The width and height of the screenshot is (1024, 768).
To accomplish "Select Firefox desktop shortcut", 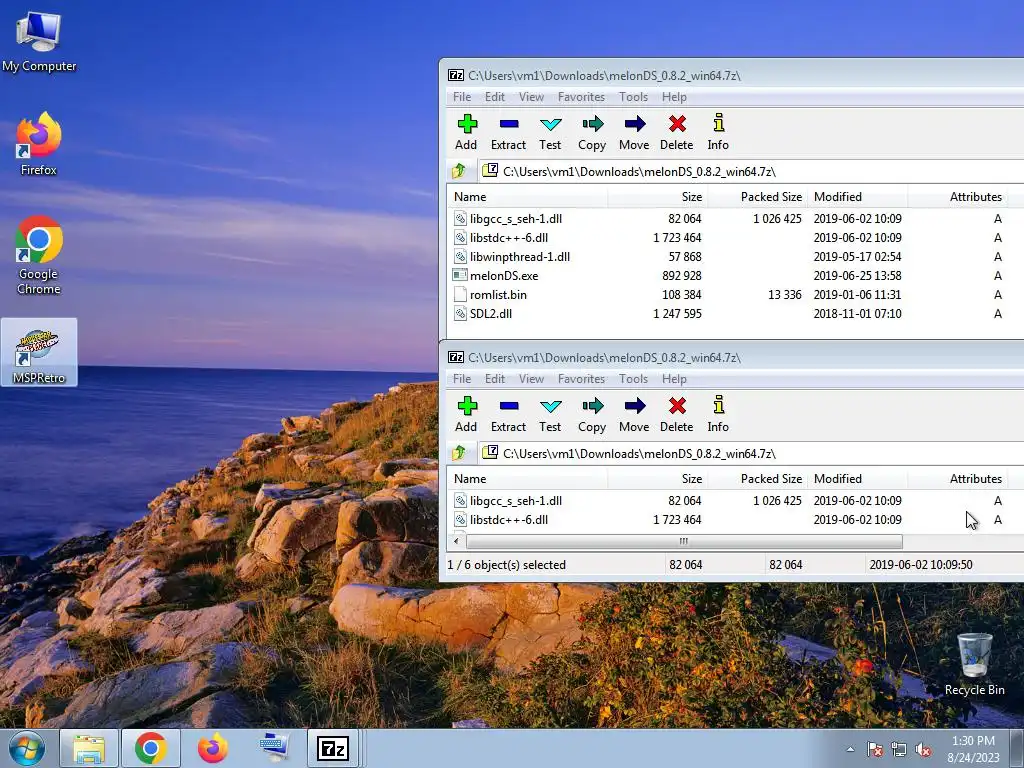I will 39,144.
